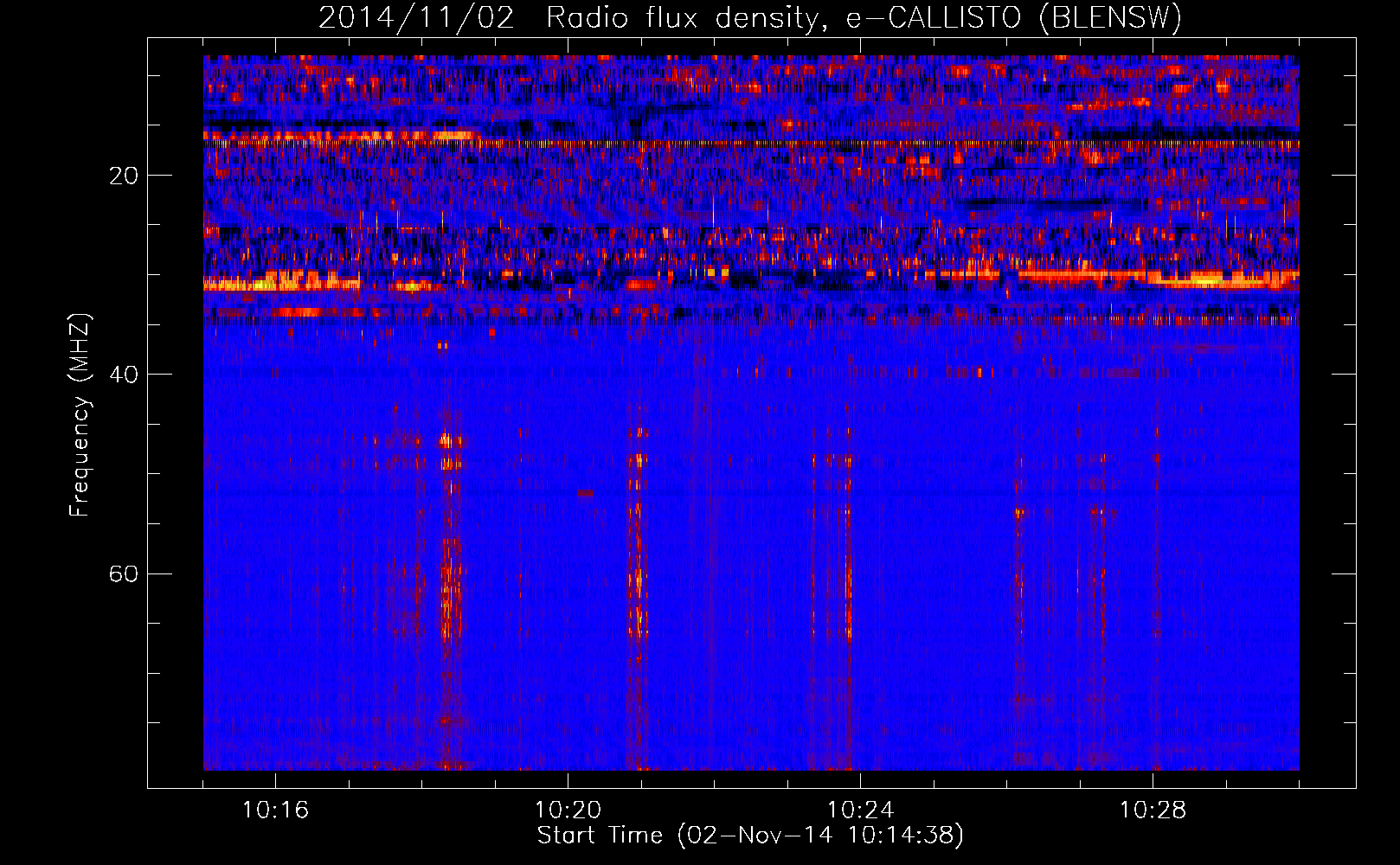Click the 60 frequency tick label
This screenshot has width=1400, height=865.
click(125, 573)
